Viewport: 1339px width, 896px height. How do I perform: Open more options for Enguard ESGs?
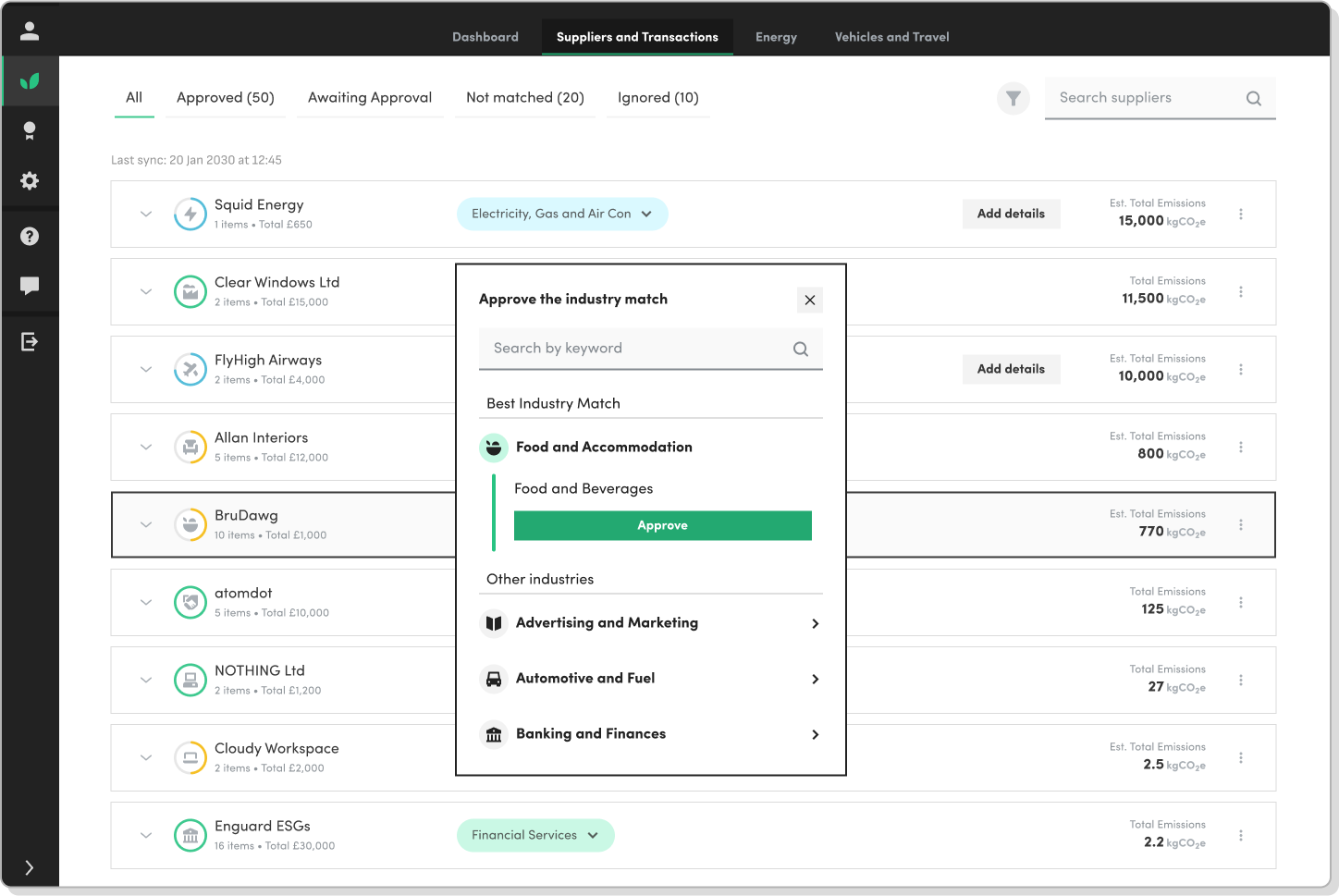point(1241,835)
